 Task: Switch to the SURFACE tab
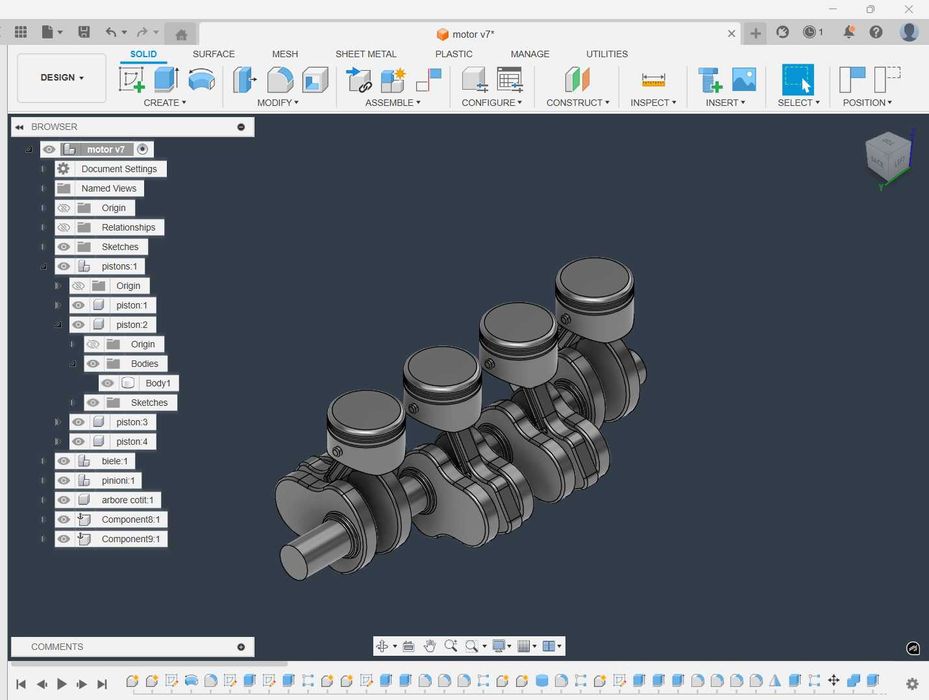click(x=213, y=54)
